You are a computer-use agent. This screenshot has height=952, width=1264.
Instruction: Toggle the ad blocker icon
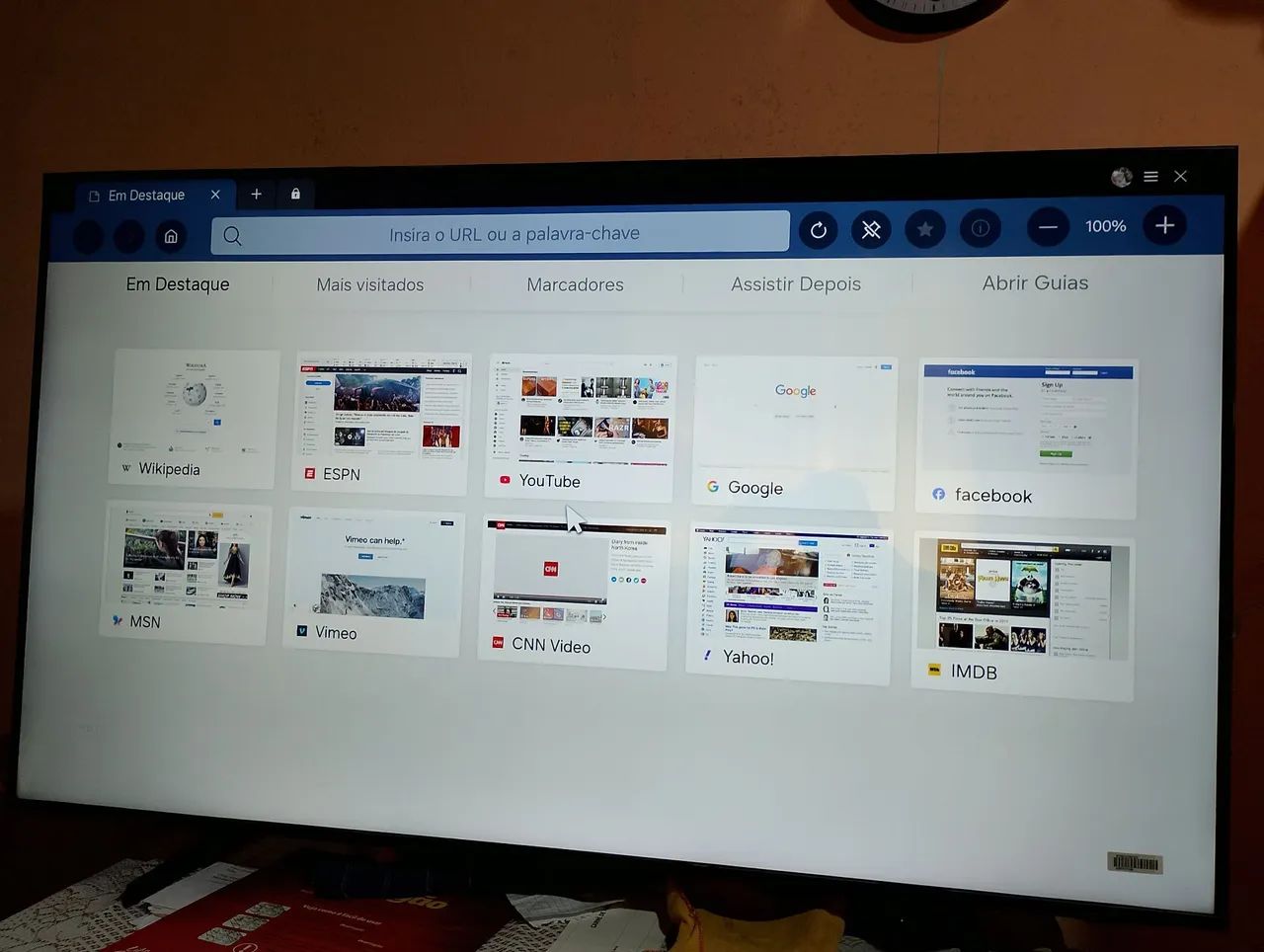pos(871,229)
